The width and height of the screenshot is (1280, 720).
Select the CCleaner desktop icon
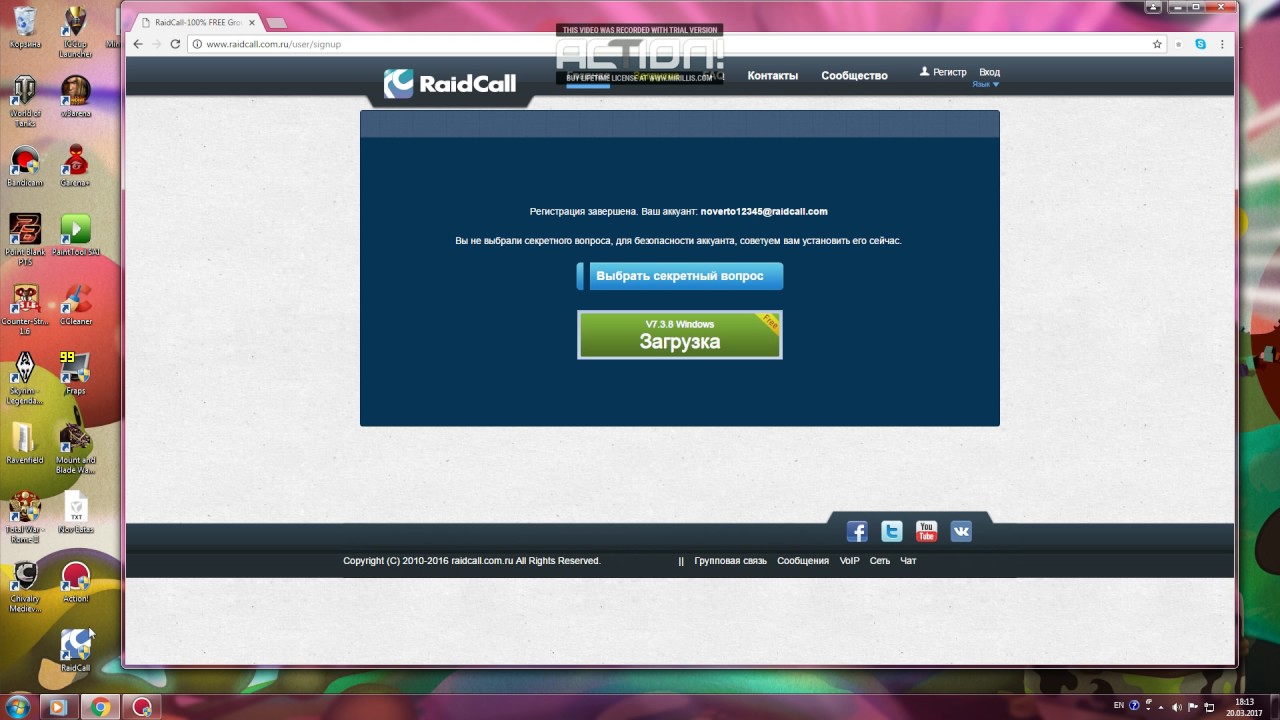point(75,304)
